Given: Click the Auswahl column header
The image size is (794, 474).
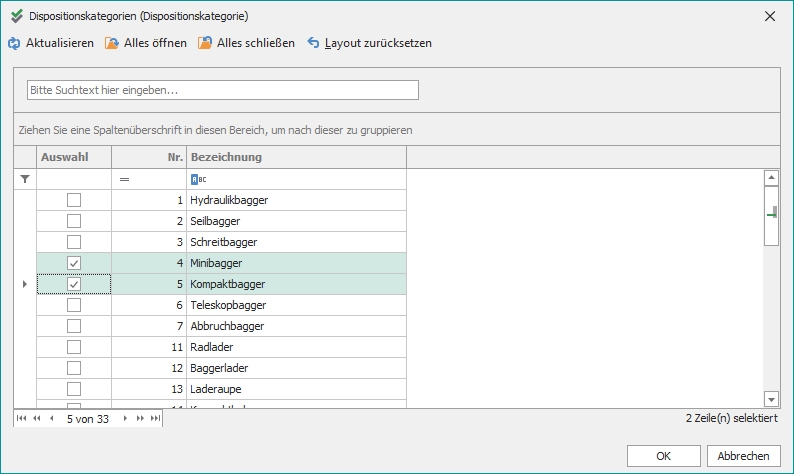Looking at the screenshot, I should [74, 157].
